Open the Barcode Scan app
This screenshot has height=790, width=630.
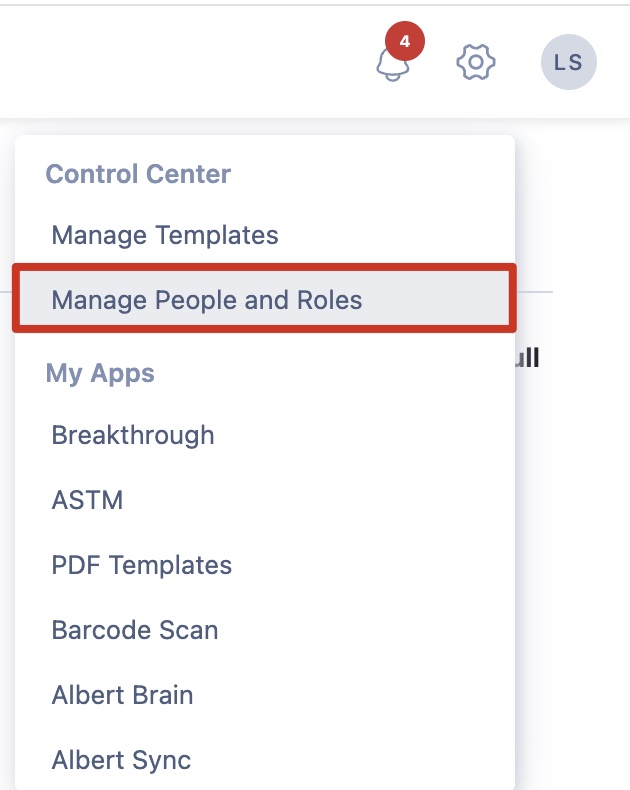point(135,630)
